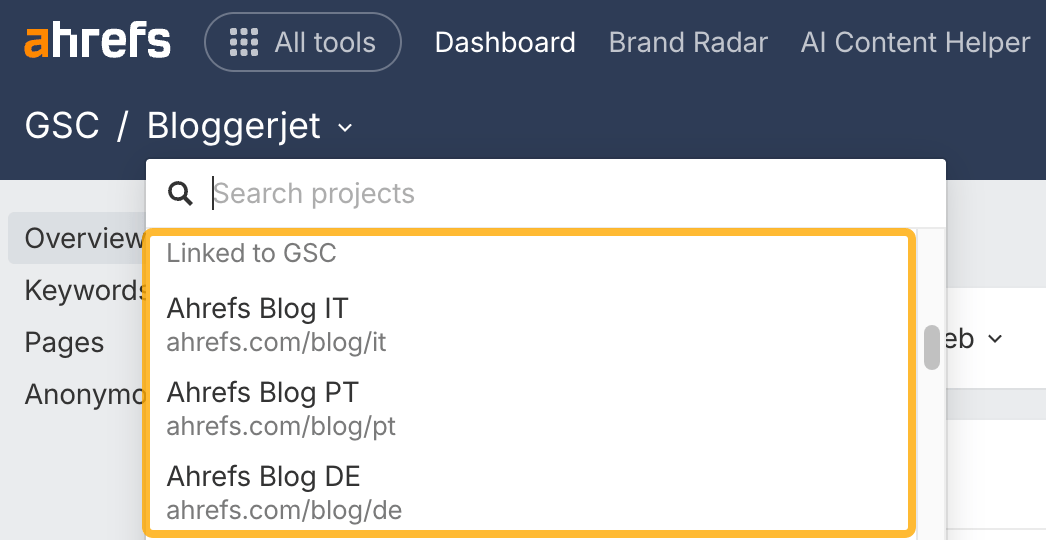Focus the Search projects field
Image resolution: width=1046 pixels, height=540 pixels.
point(560,193)
